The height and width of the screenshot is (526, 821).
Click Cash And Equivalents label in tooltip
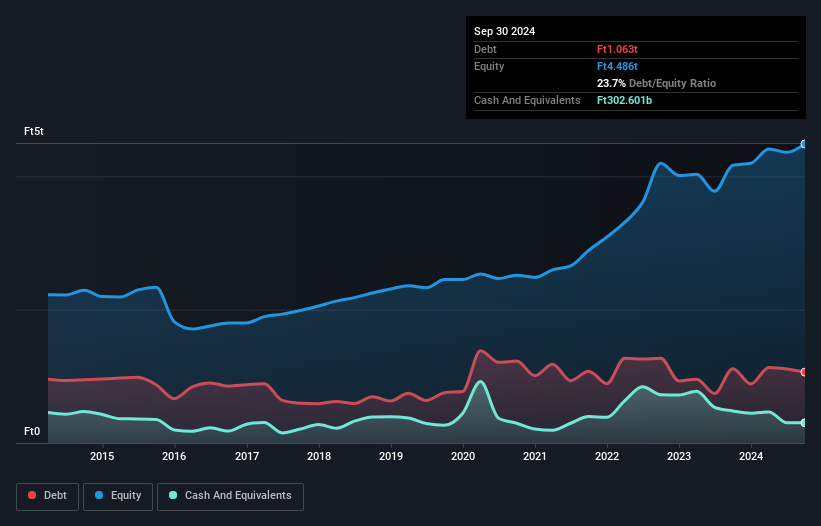pos(527,100)
